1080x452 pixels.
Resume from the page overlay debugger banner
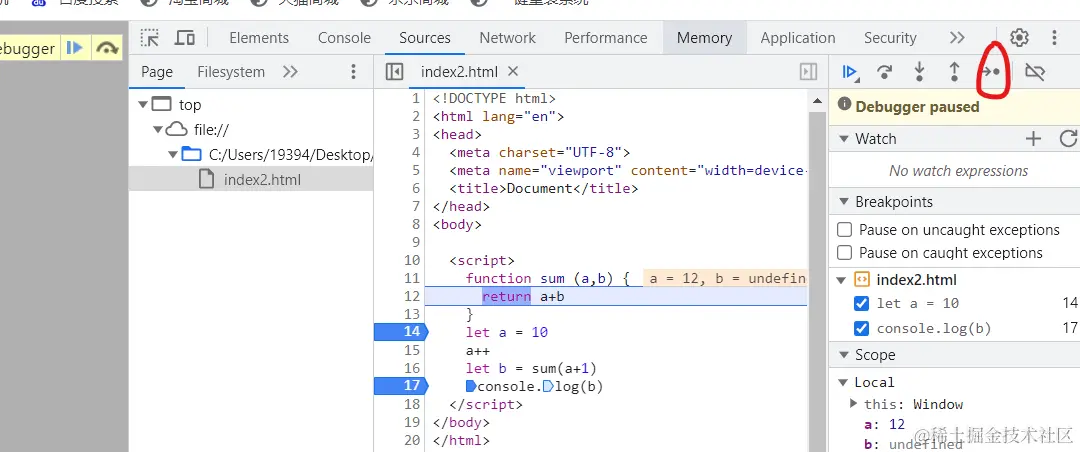pyautogui.click(x=74, y=48)
